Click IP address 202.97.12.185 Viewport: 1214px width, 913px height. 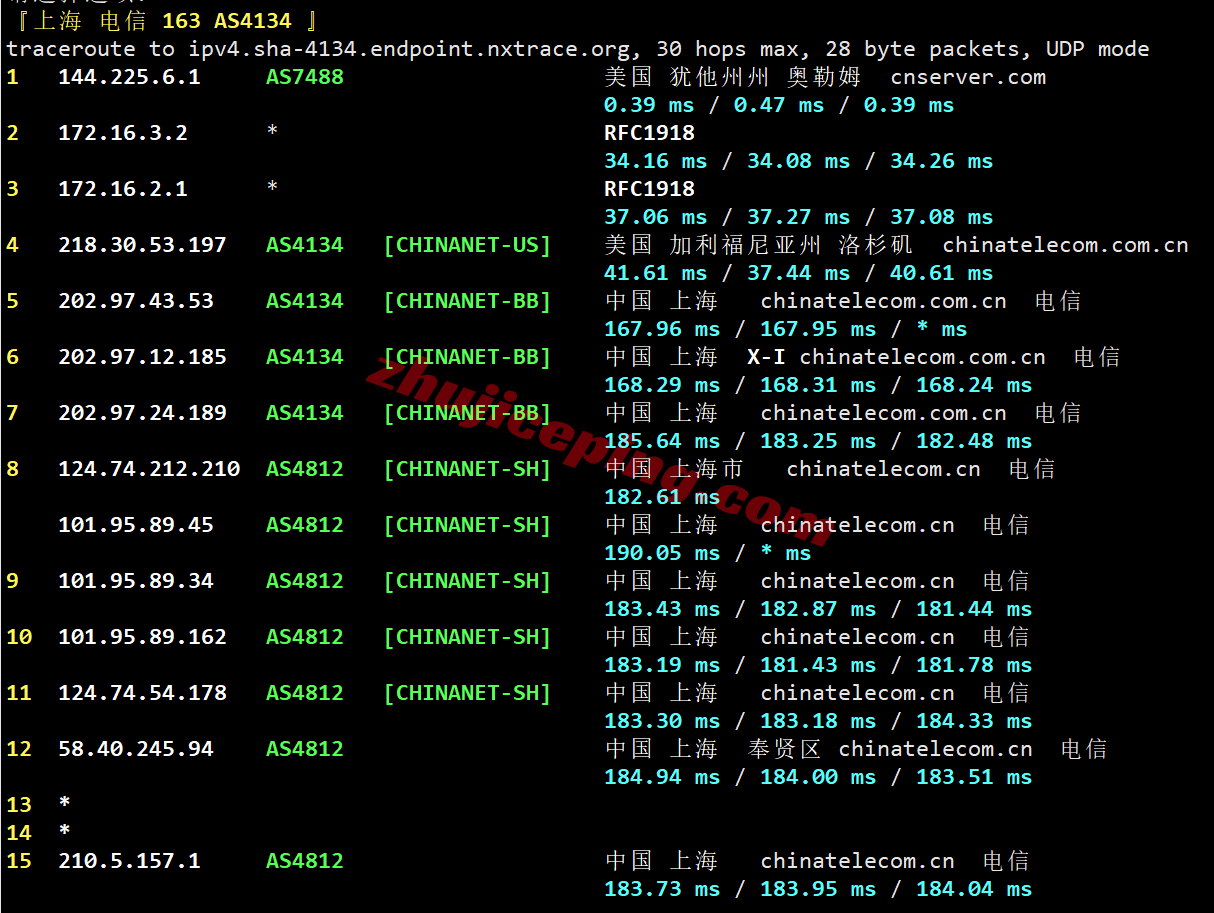(142, 357)
